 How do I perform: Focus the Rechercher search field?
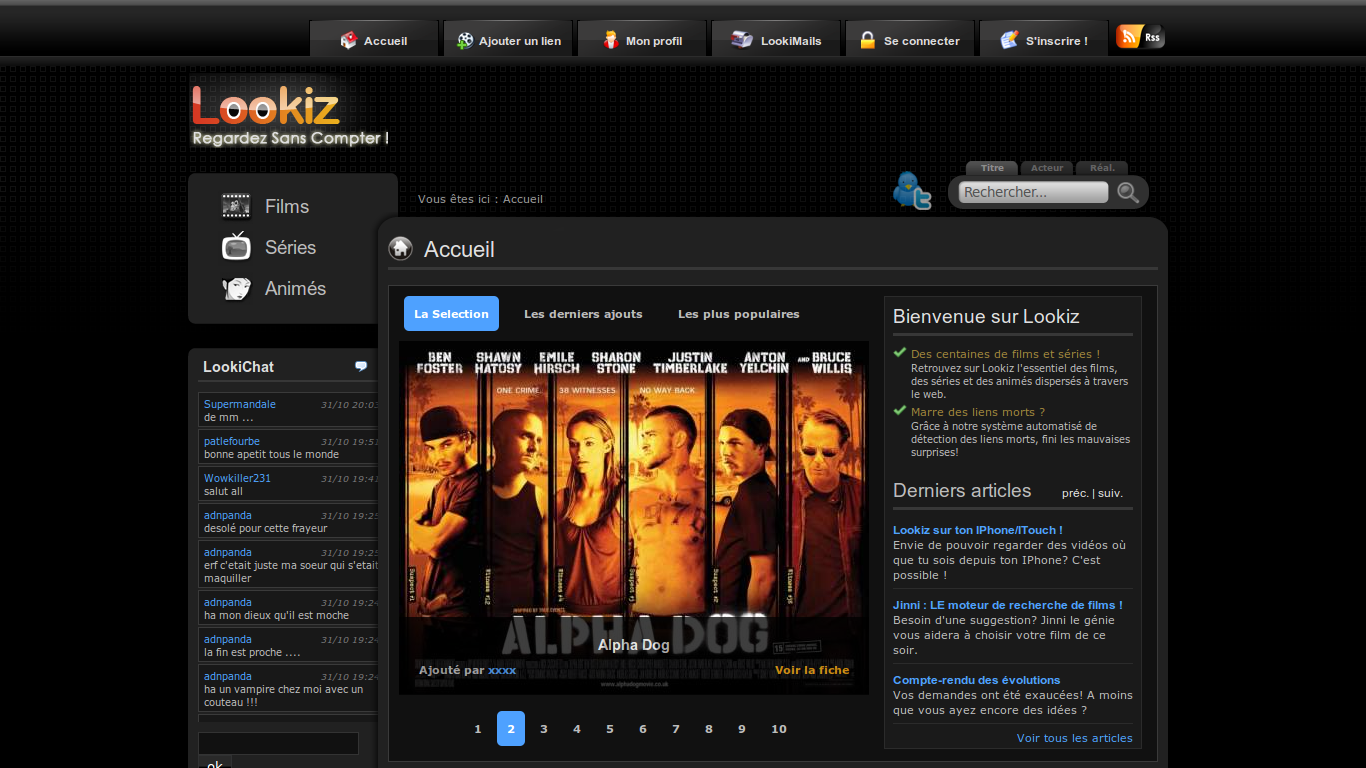pyautogui.click(x=1034, y=192)
